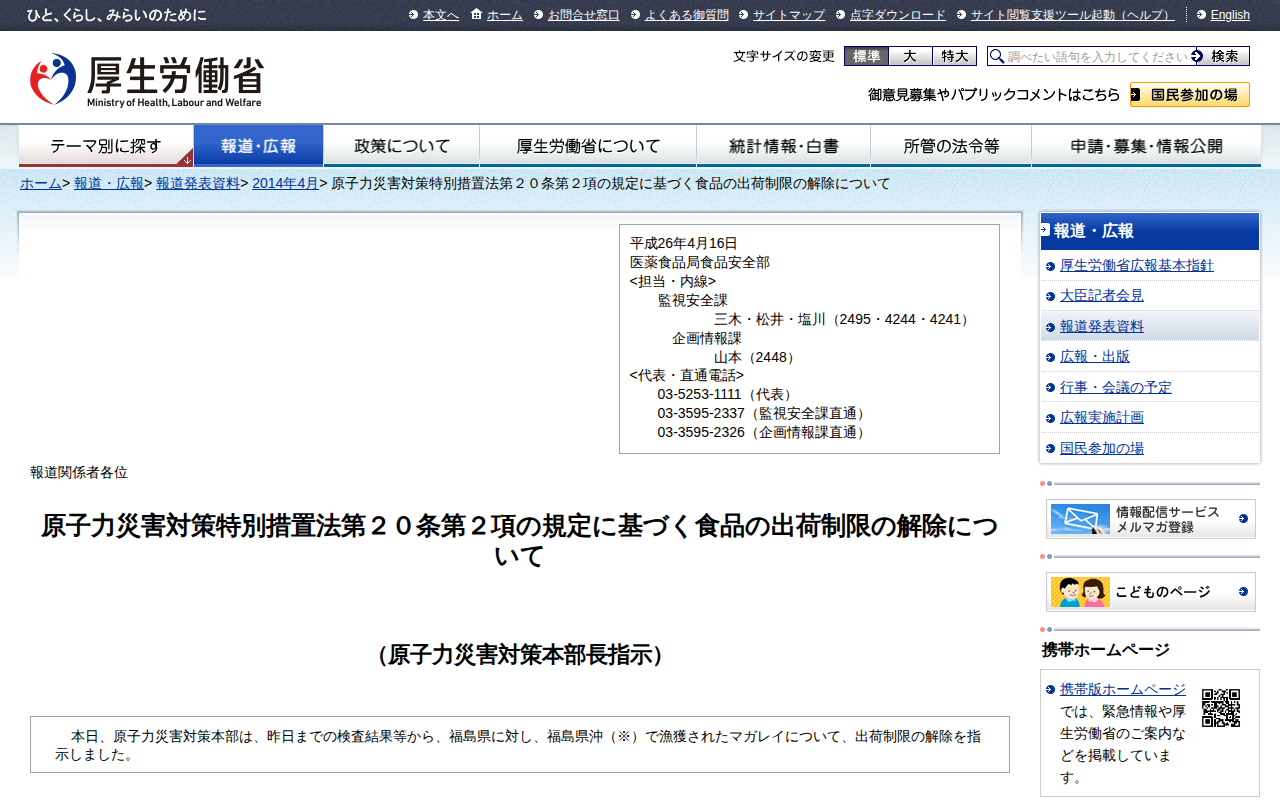Open the 申請・募集・情報公開 tab

click(1146, 146)
